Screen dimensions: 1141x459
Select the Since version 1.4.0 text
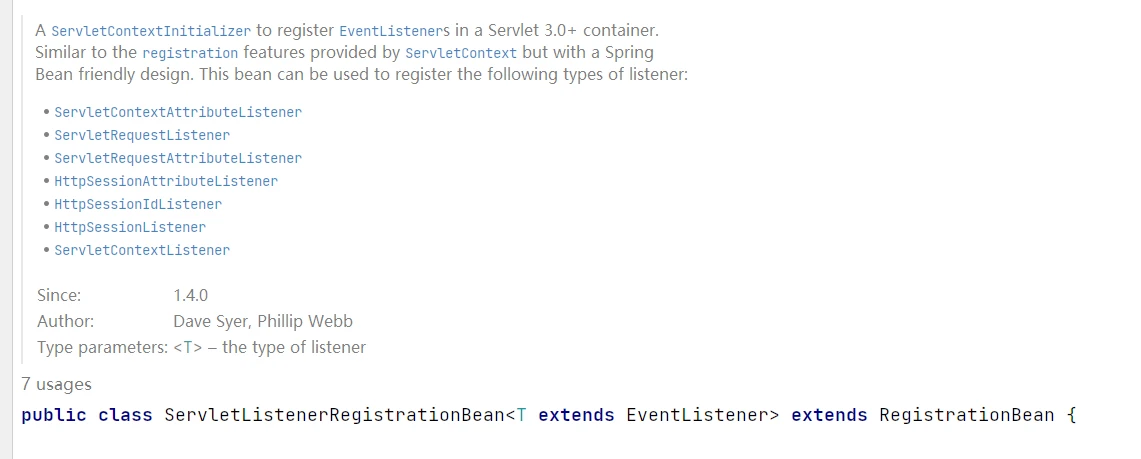[x=191, y=295]
